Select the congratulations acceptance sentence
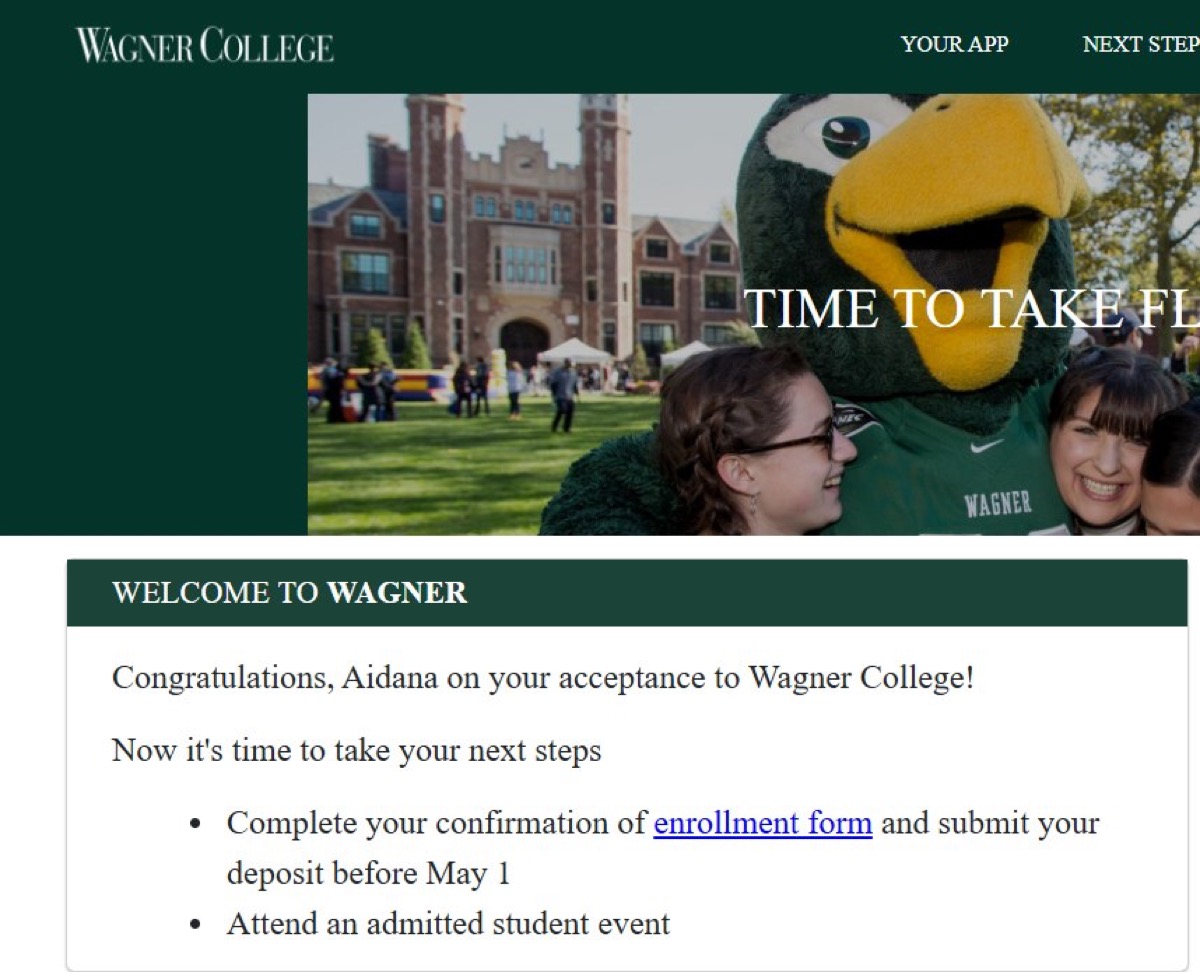 pyautogui.click(x=543, y=678)
